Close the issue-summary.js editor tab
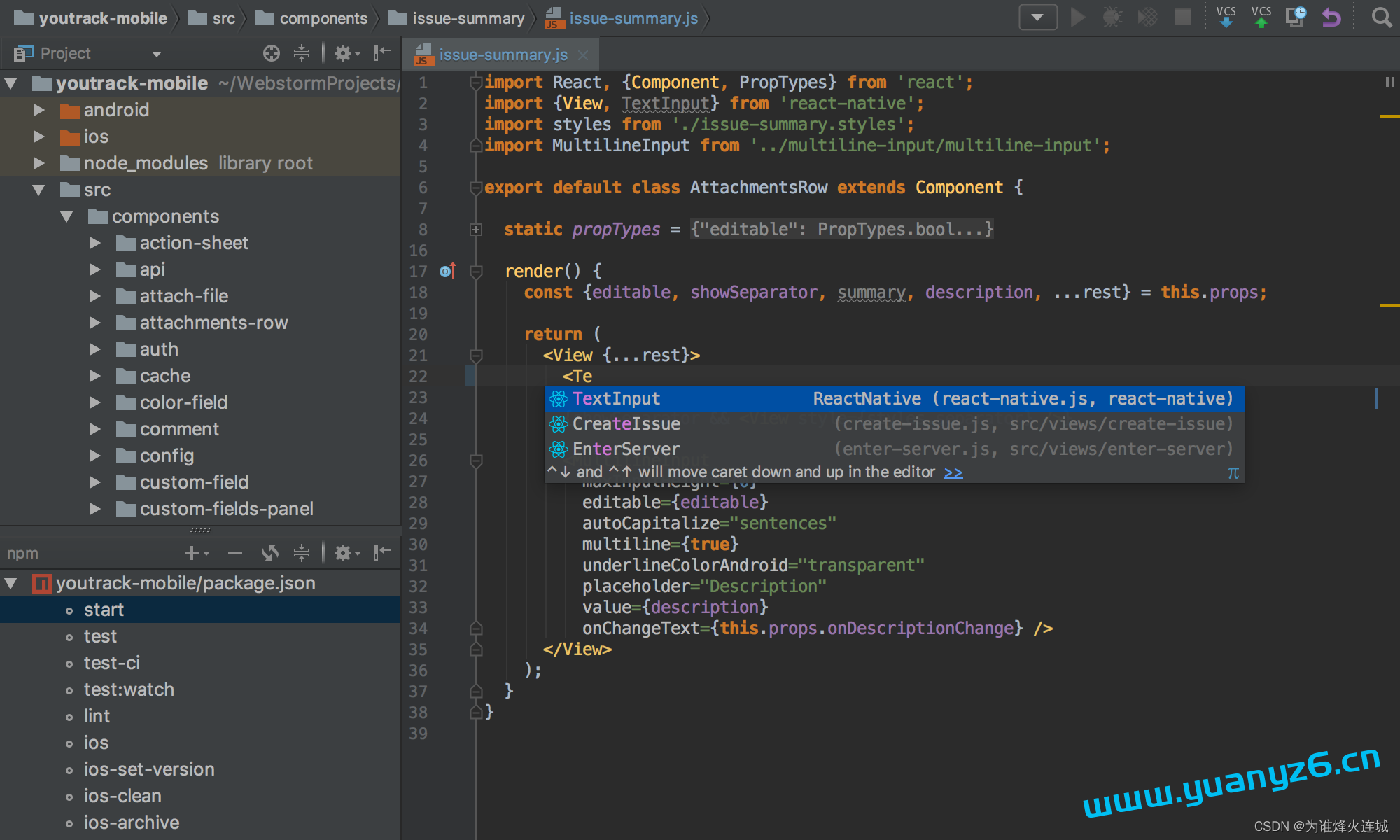 pos(583,55)
